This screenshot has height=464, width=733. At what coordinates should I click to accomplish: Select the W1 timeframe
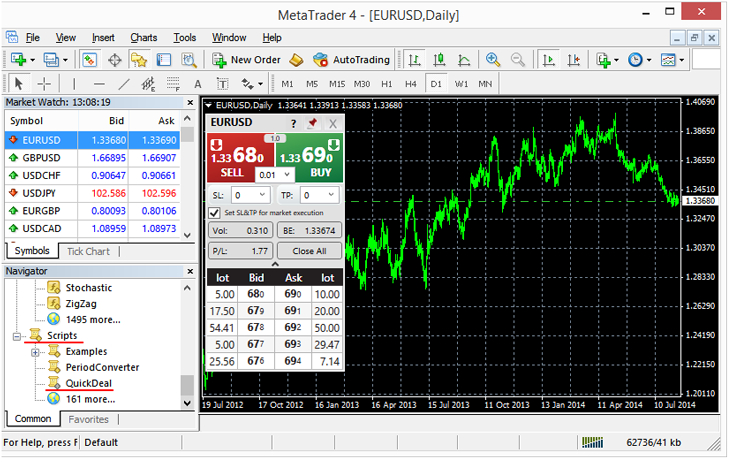461,84
